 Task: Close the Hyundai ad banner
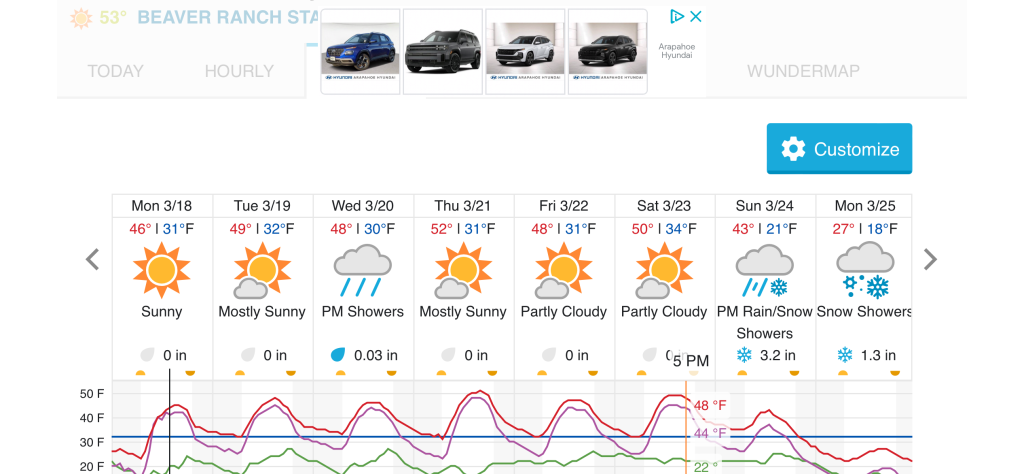(696, 16)
